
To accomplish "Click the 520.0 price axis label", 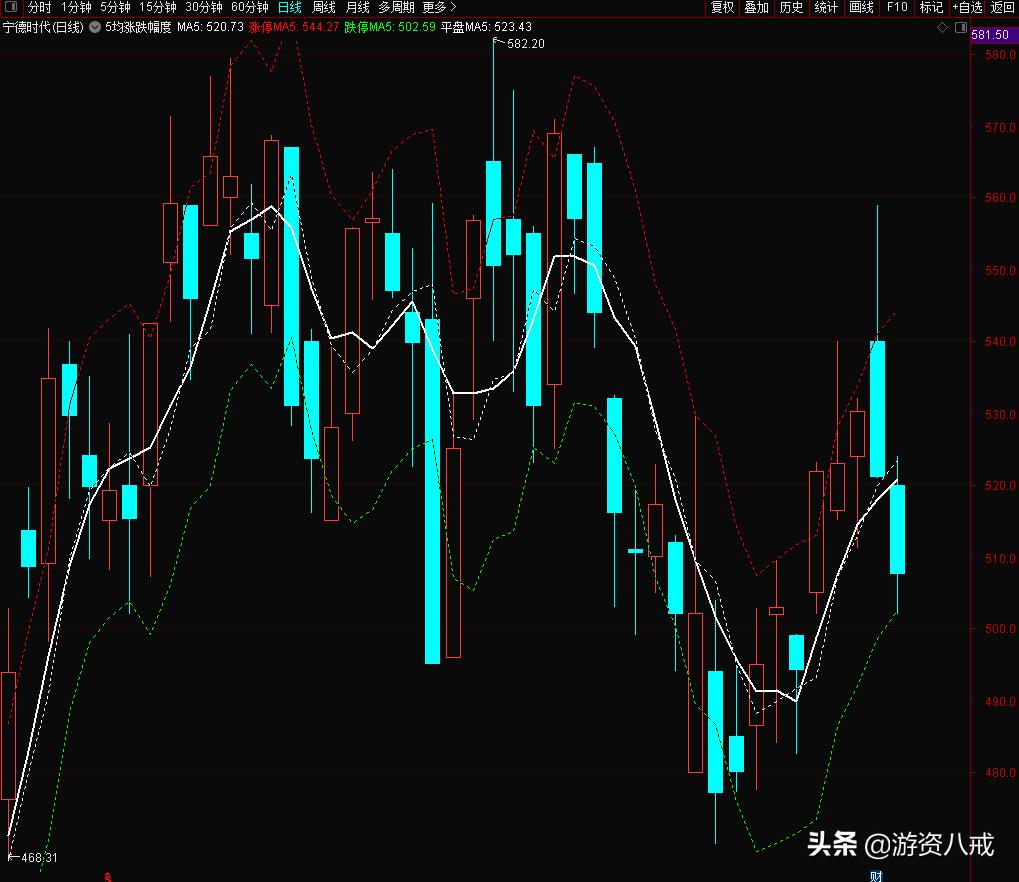I will [x=1000, y=486].
